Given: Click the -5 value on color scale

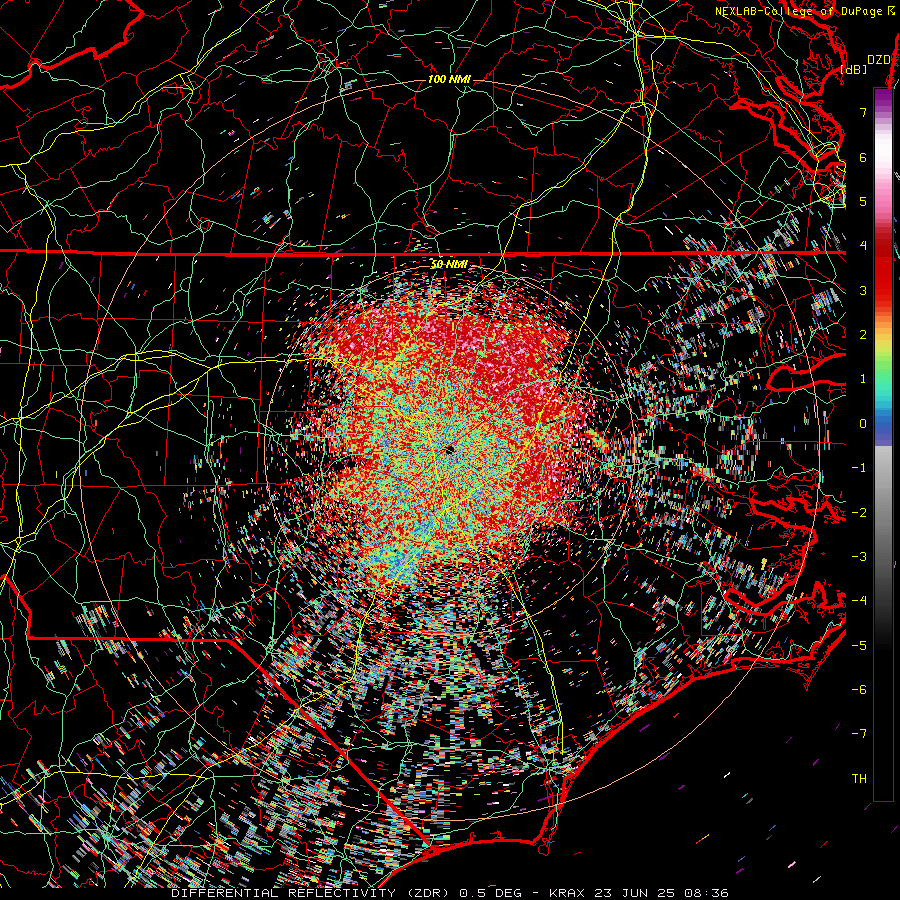Looking at the screenshot, I should 859,646.
